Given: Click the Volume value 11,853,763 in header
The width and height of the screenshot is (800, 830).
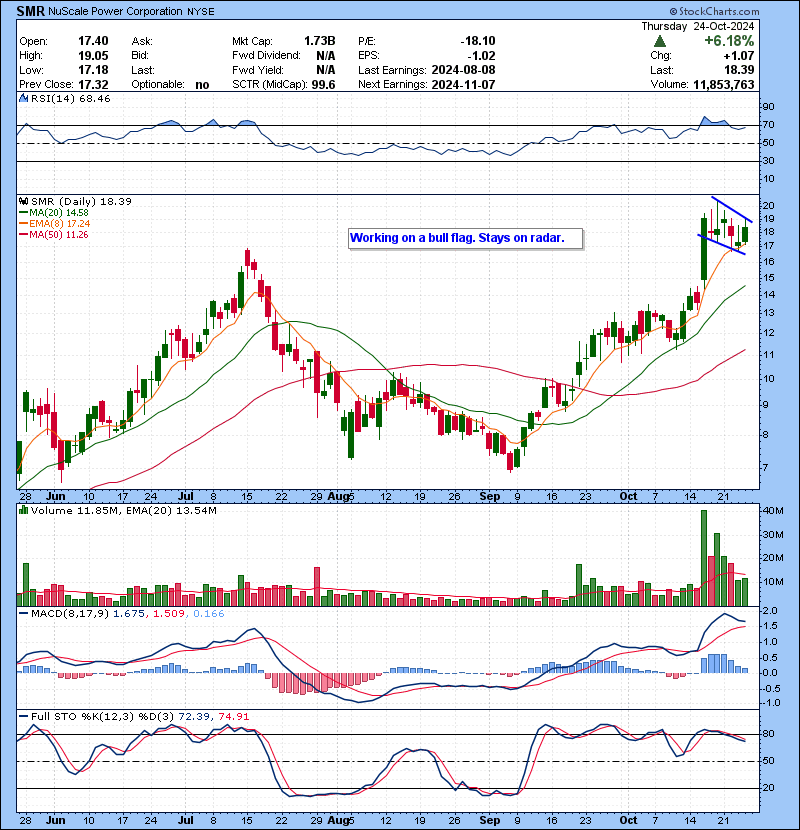Looking at the screenshot, I should (723, 84).
